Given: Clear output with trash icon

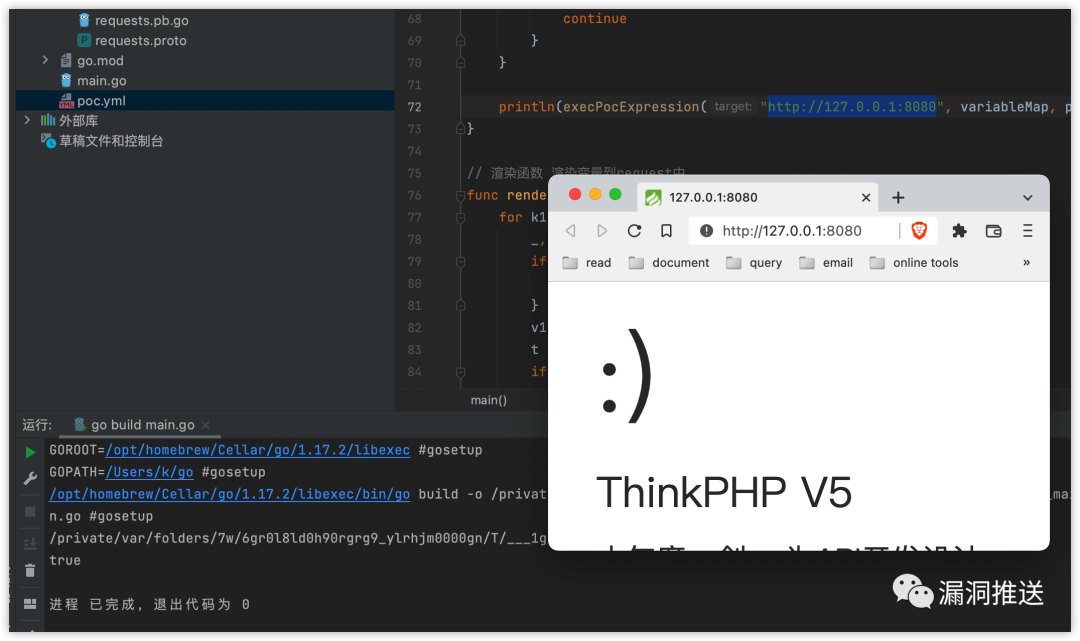Looking at the screenshot, I should [30, 571].
